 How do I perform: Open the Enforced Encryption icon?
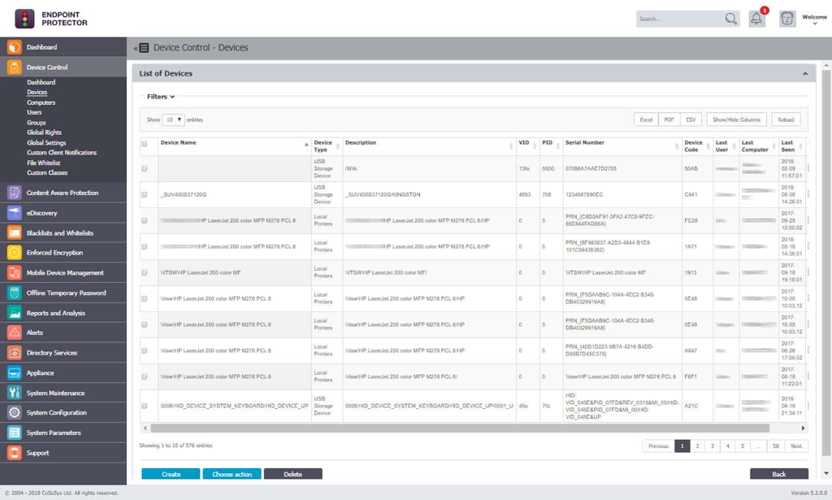click(x=14, y=253)
